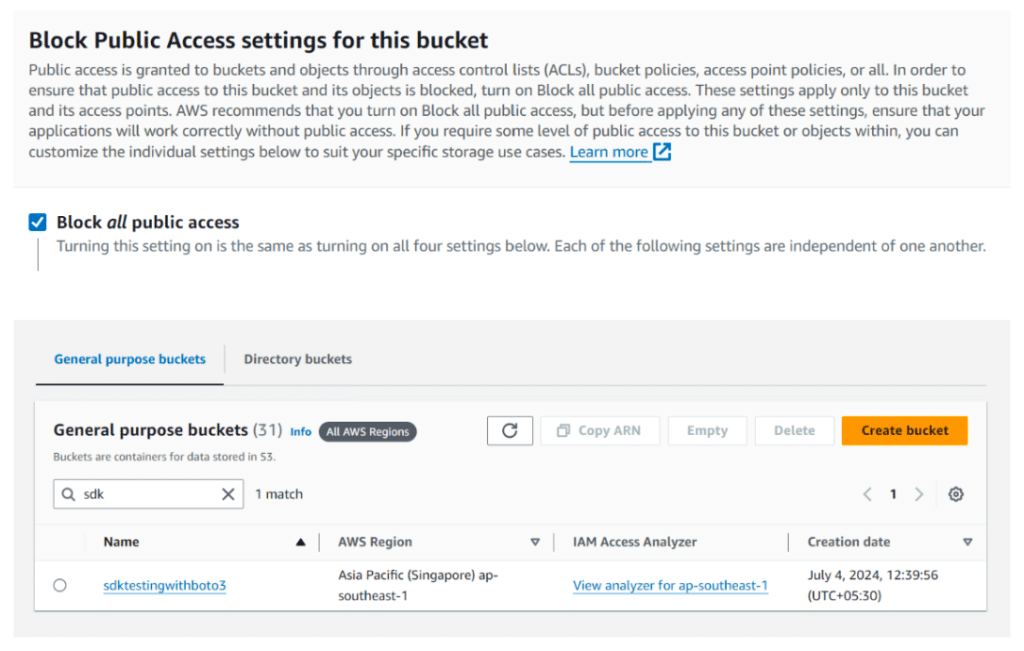Toggle the Name column sort arrow
The image size is (1024, 651).
click(302, 541)
